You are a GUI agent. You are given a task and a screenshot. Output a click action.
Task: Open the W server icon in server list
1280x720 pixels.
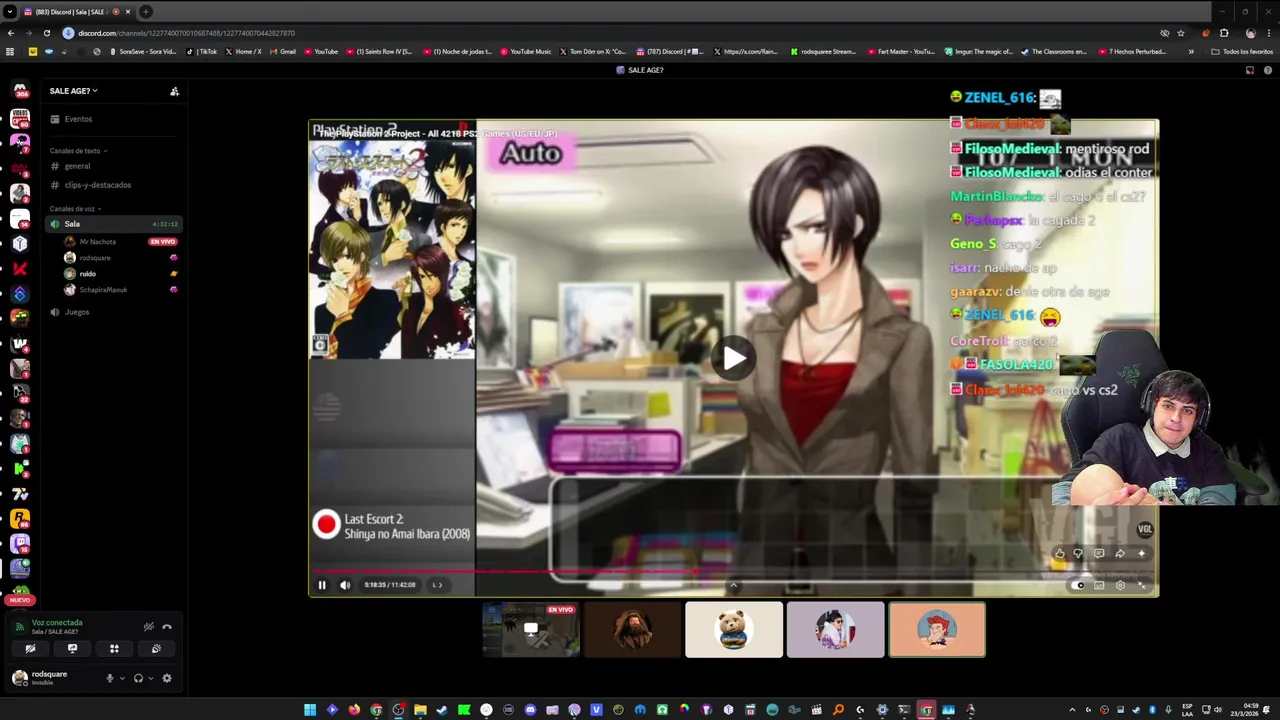coord(20,344)
